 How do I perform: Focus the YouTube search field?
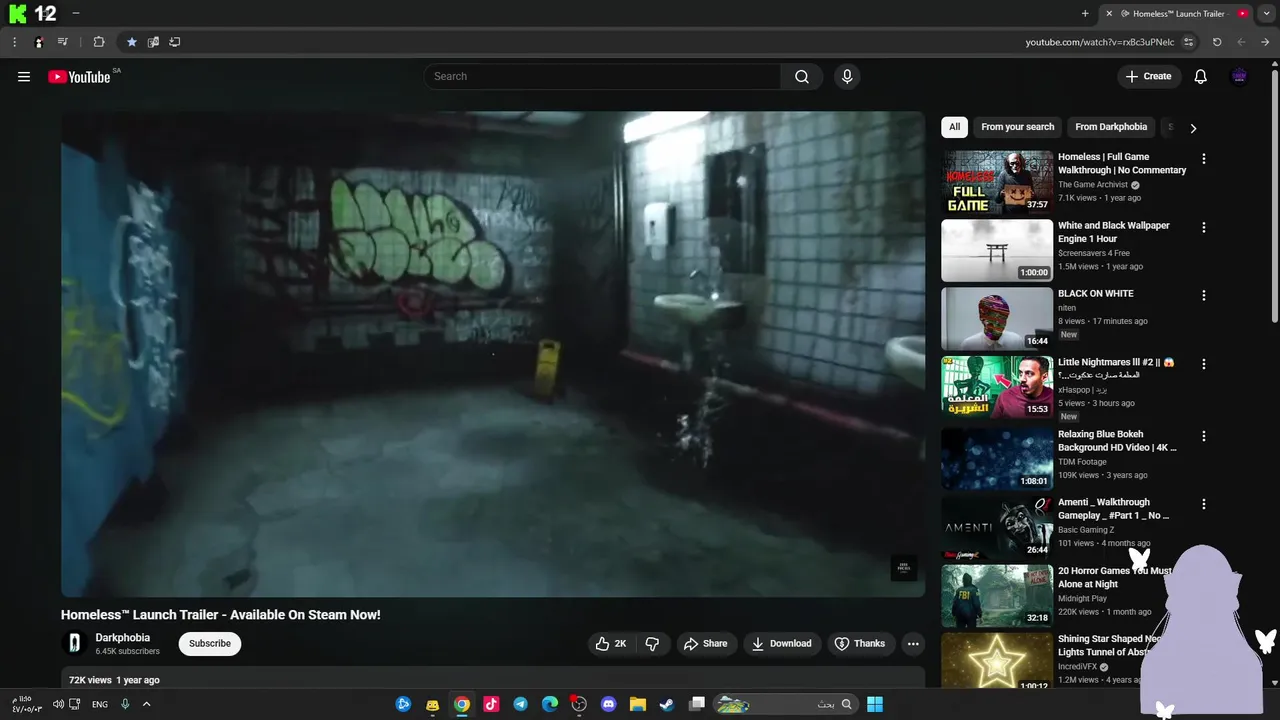(x=603, y=77)
